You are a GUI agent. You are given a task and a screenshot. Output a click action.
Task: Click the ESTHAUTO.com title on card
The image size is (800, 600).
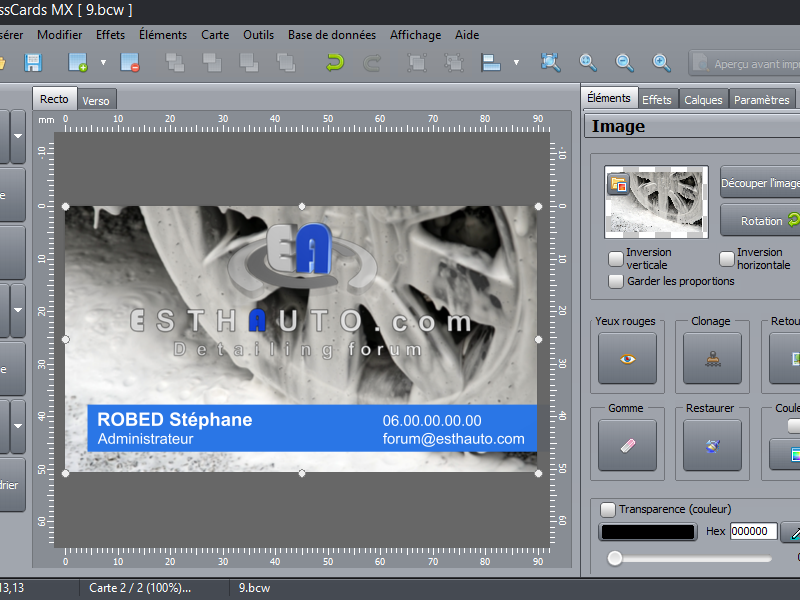301,321
